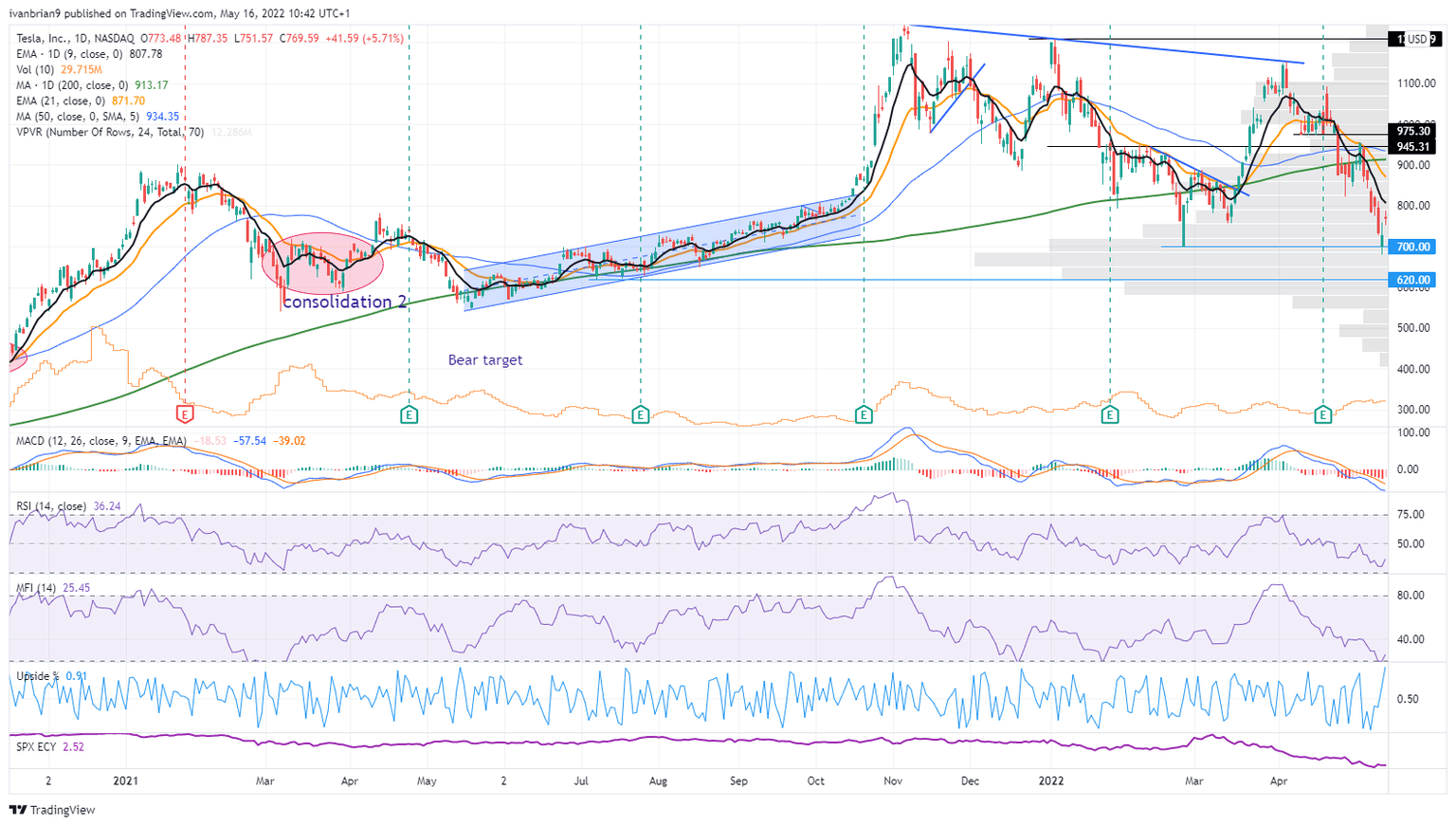Open the last green earnings marker on the chart

coord(1323,414)
